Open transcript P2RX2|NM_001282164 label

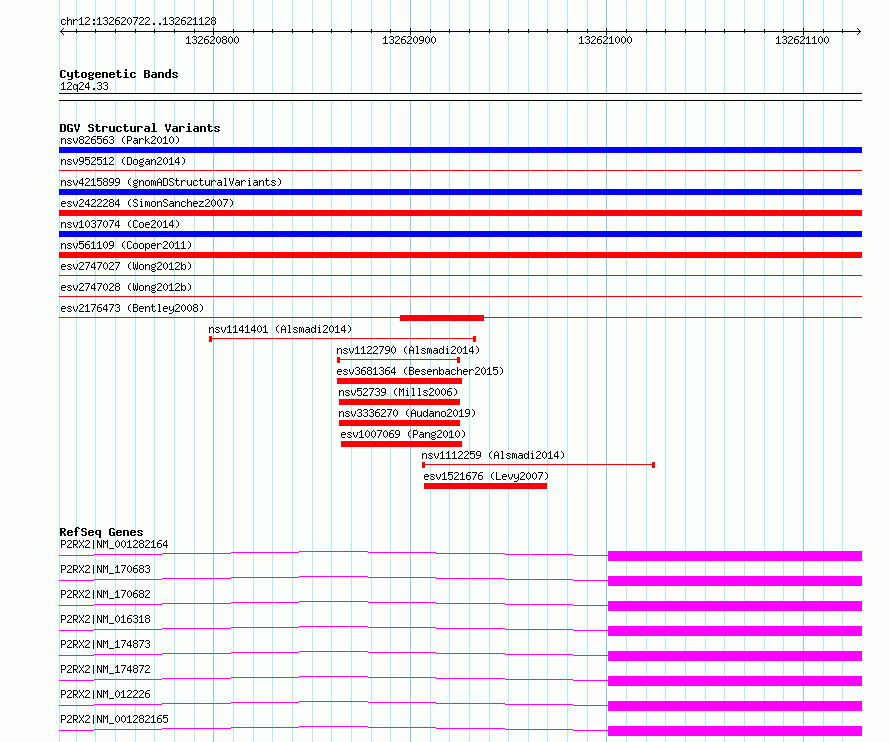click(114, 544)
